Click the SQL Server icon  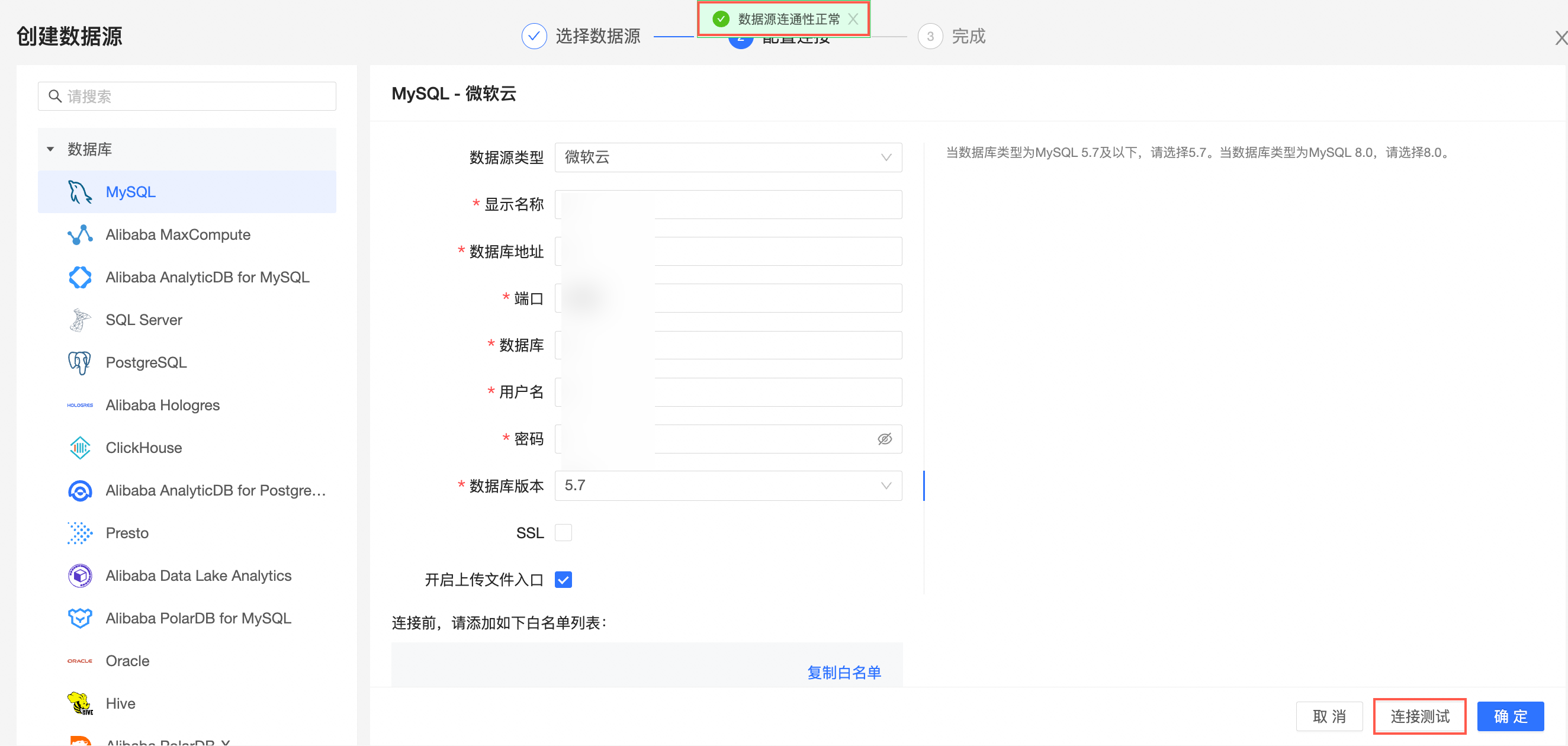tap(80, 320)
